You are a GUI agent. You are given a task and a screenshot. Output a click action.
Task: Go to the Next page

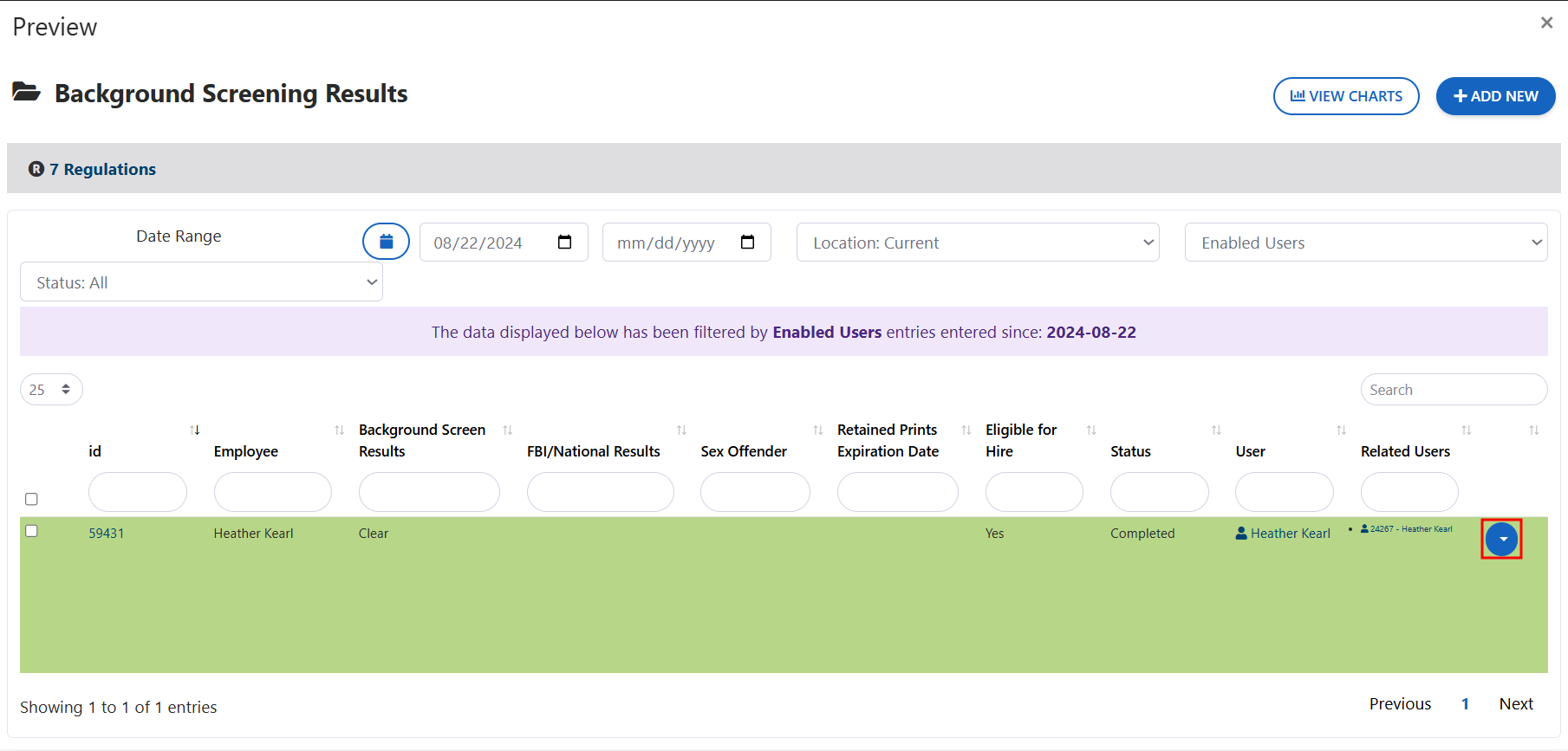click(x=1515, y=704)
